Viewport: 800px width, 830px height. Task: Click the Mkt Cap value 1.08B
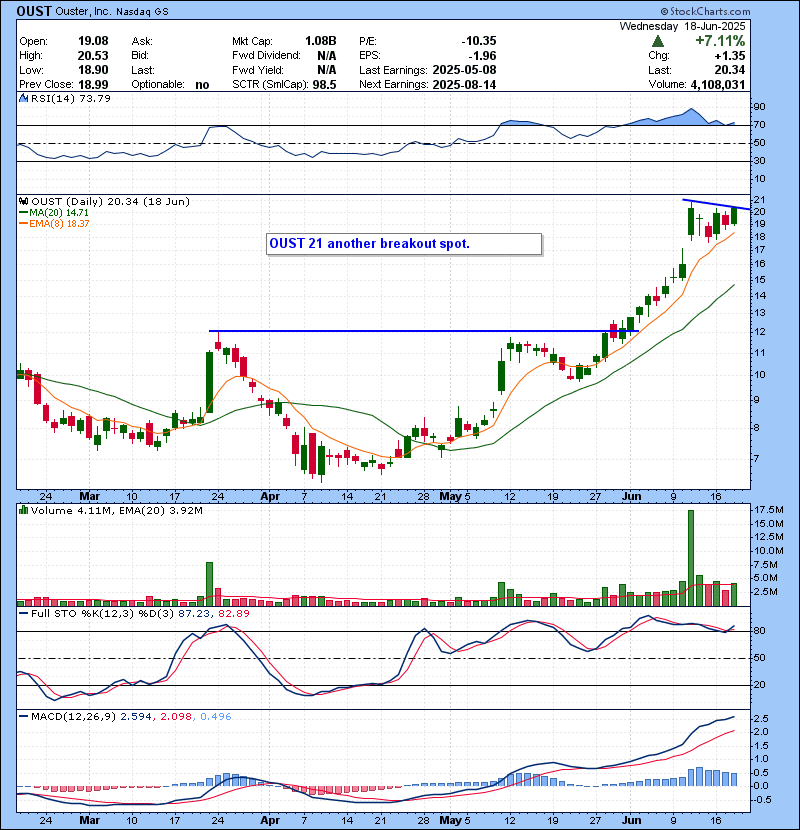(320, 41)
